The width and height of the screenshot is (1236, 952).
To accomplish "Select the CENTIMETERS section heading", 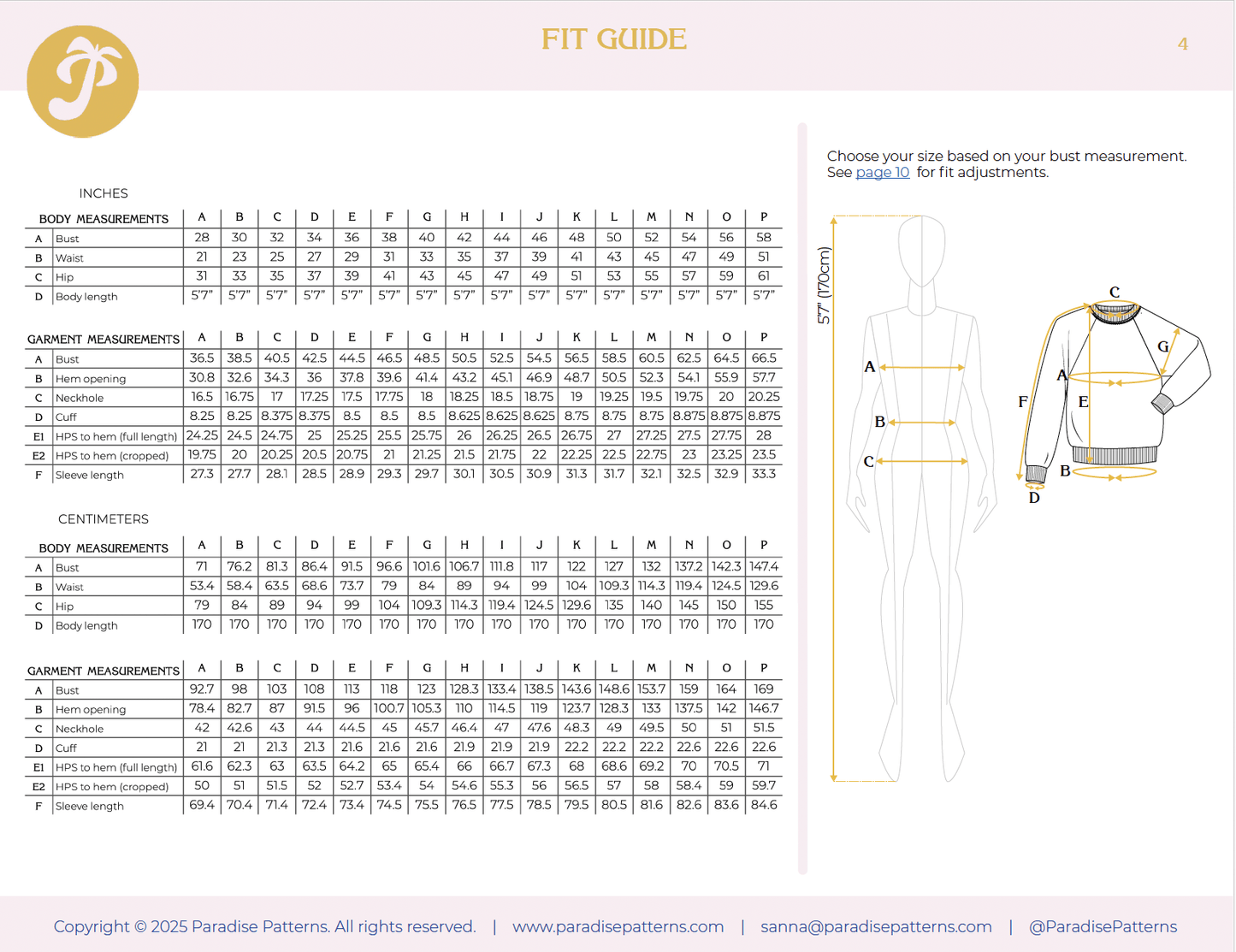I will (103, 519).
